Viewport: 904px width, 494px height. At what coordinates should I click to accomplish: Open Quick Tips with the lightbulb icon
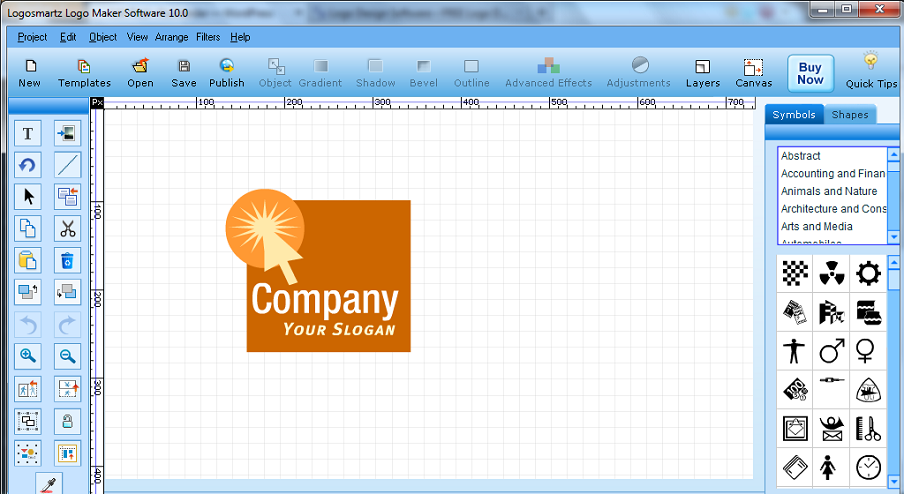coord(871,71)
